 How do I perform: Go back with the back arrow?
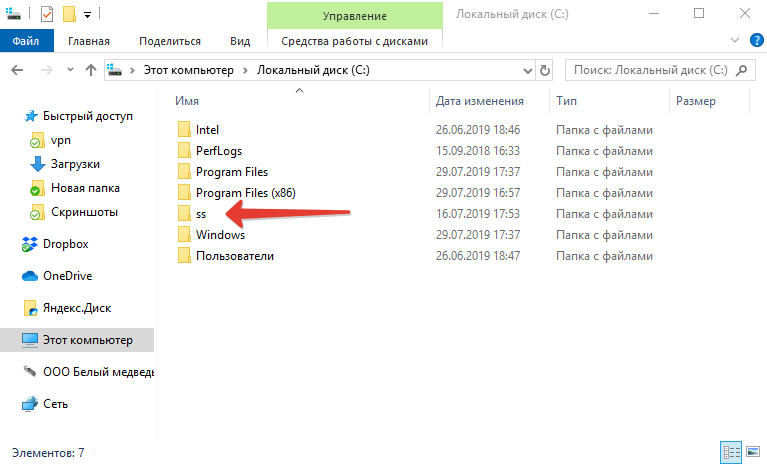click(x=17, y=70)
